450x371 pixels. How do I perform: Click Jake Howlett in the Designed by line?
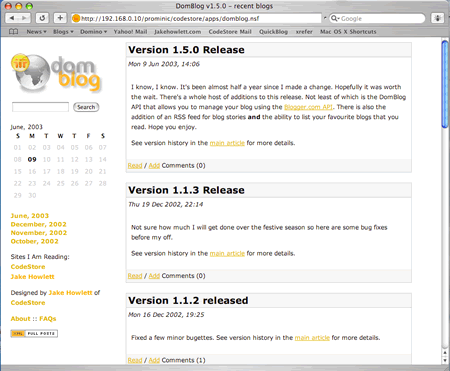click(70, 293)
